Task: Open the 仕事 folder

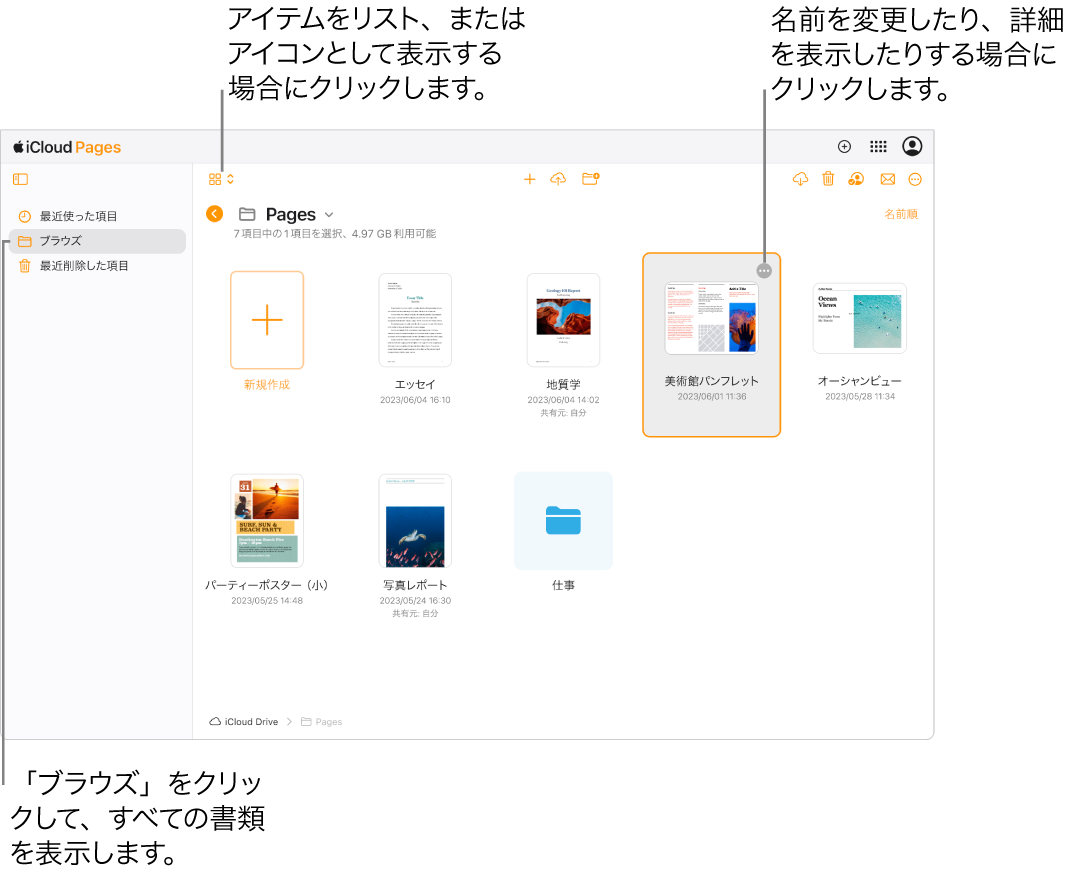Action: point(563,521)
